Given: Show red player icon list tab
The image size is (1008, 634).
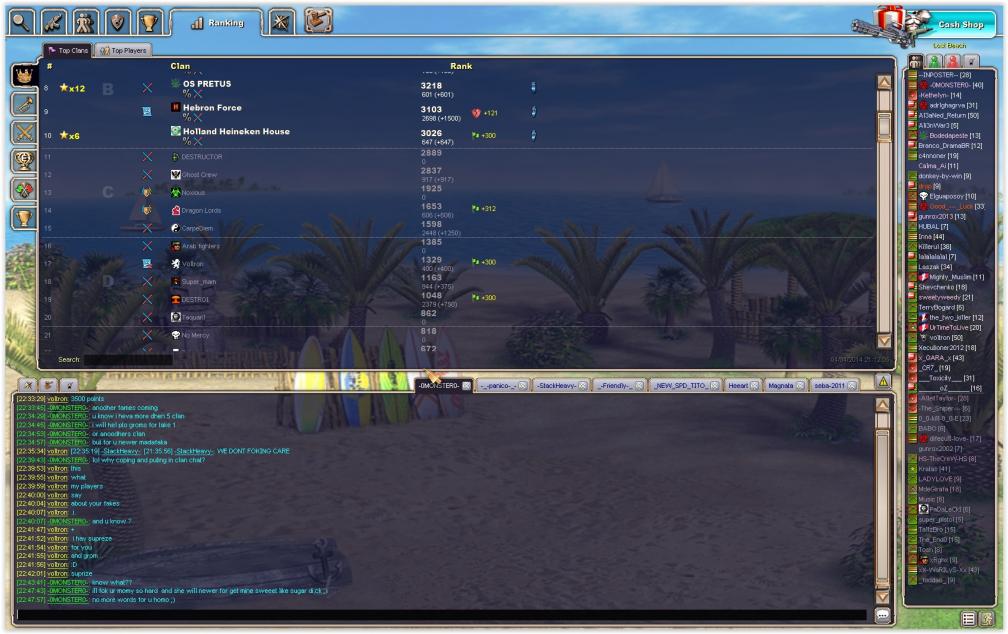Looking at the screenshot, I should pyautogui.click(x=951, y=62).
